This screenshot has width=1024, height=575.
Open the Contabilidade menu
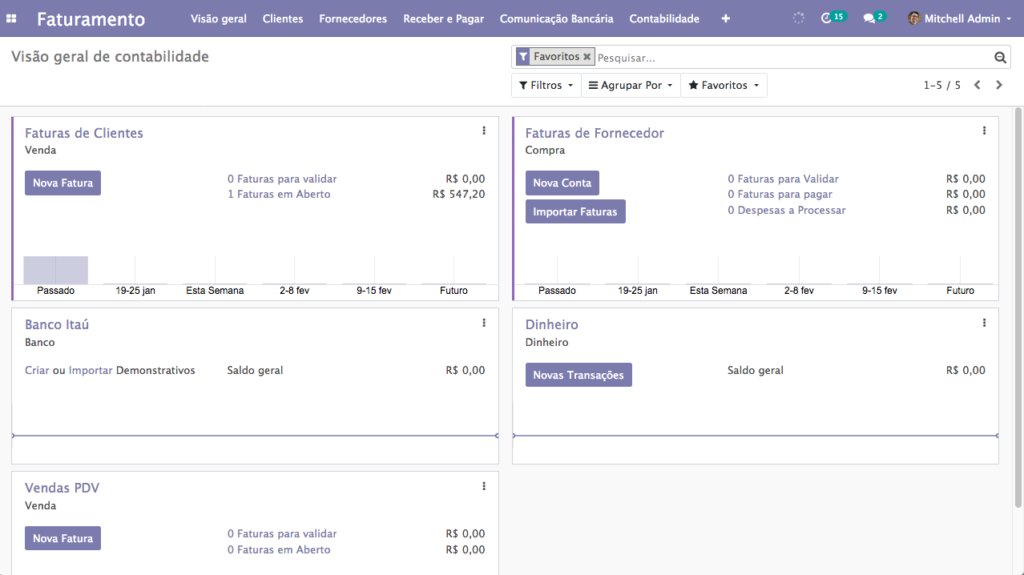click(664, 18)
